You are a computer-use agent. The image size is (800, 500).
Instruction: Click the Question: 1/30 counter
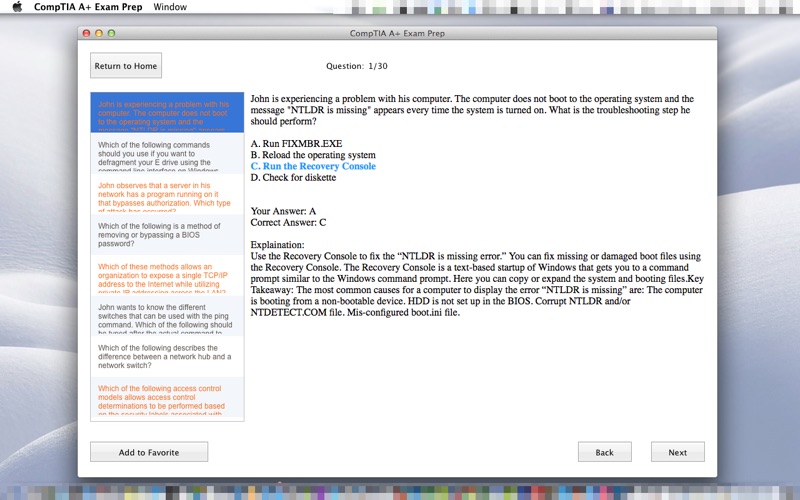(357, 66)
